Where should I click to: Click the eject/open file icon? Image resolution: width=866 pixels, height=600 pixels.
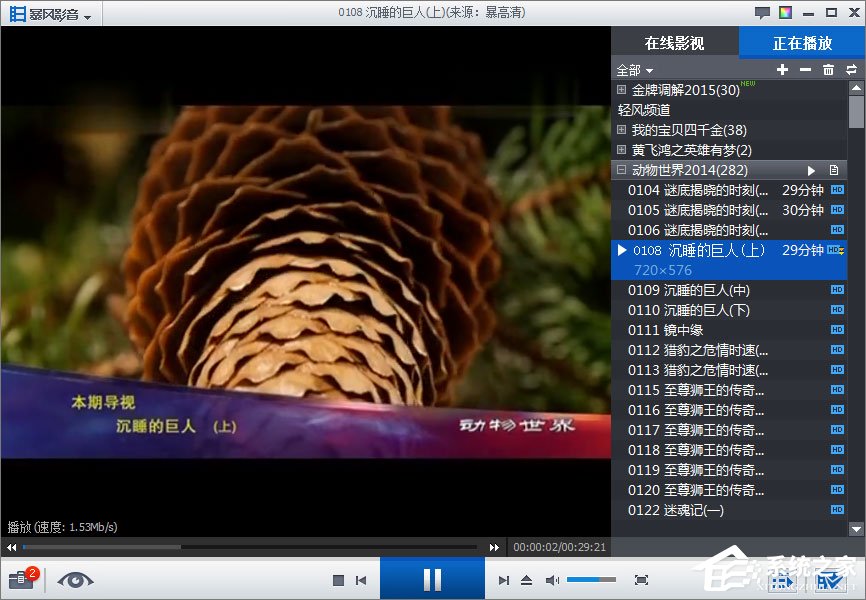coord(527,579)
